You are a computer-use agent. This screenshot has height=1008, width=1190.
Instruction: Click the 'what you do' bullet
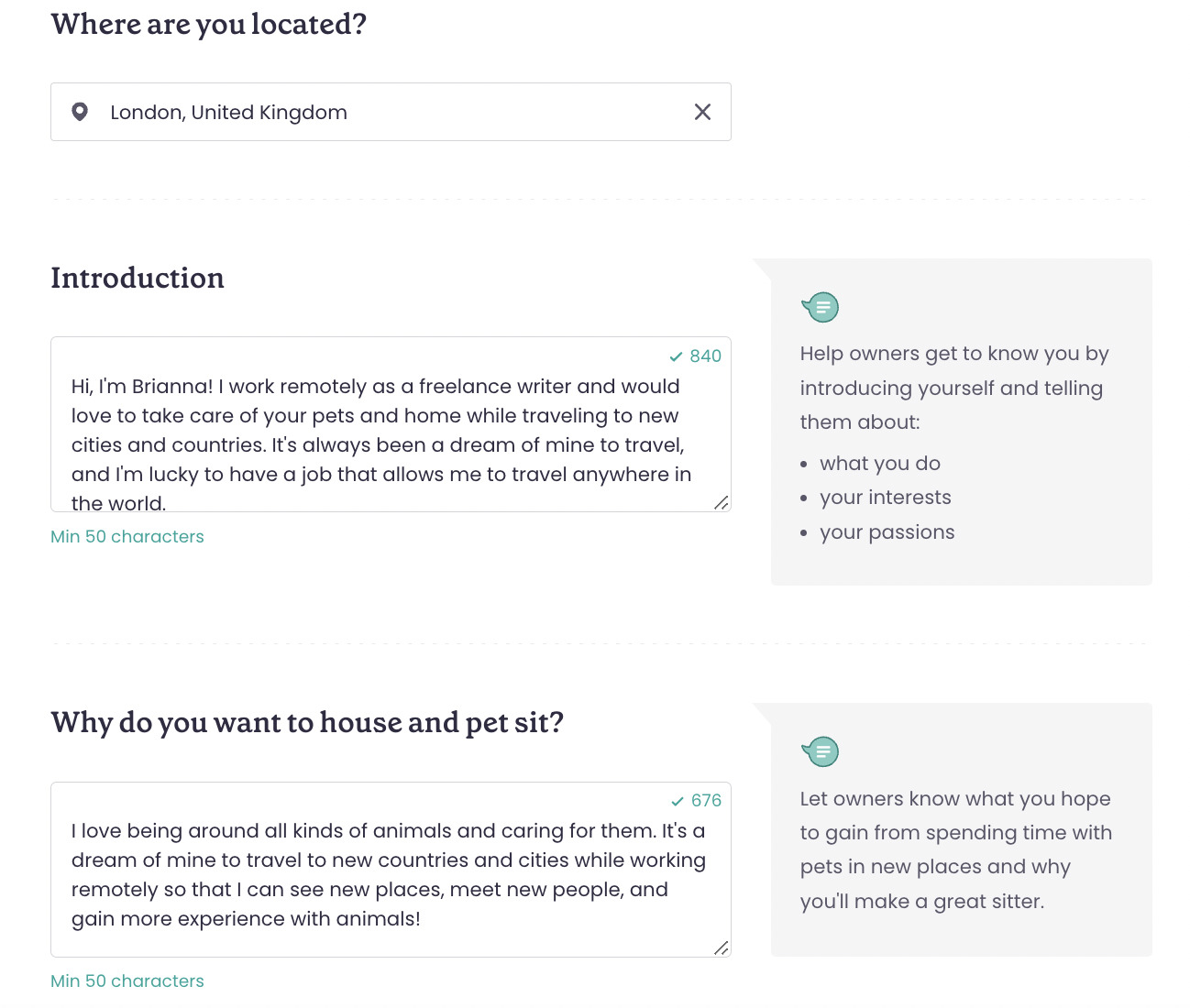880,464
